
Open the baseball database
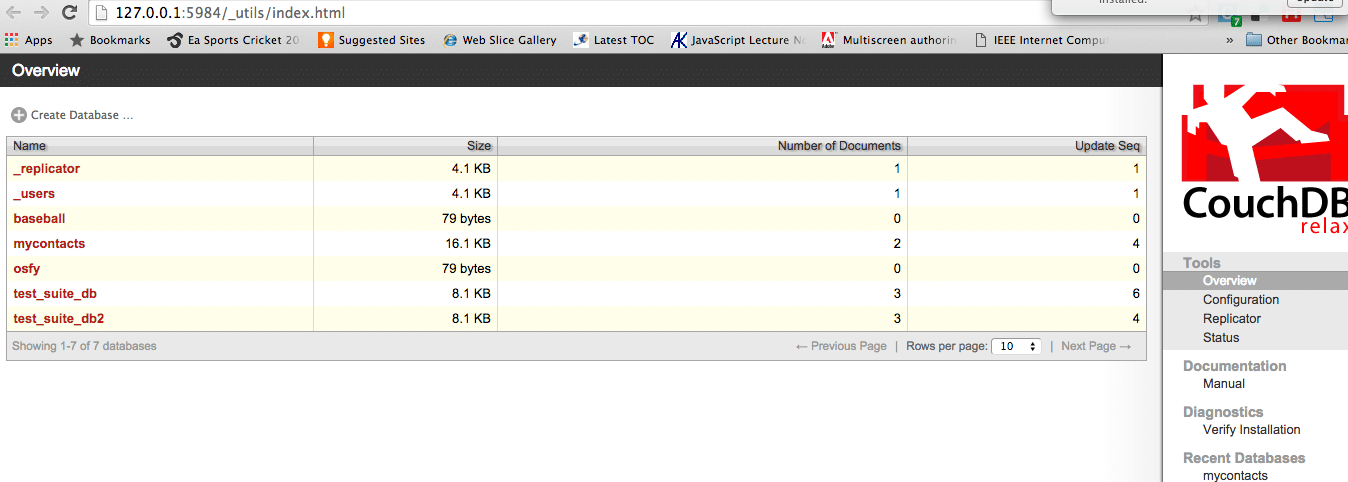[39, 219]
